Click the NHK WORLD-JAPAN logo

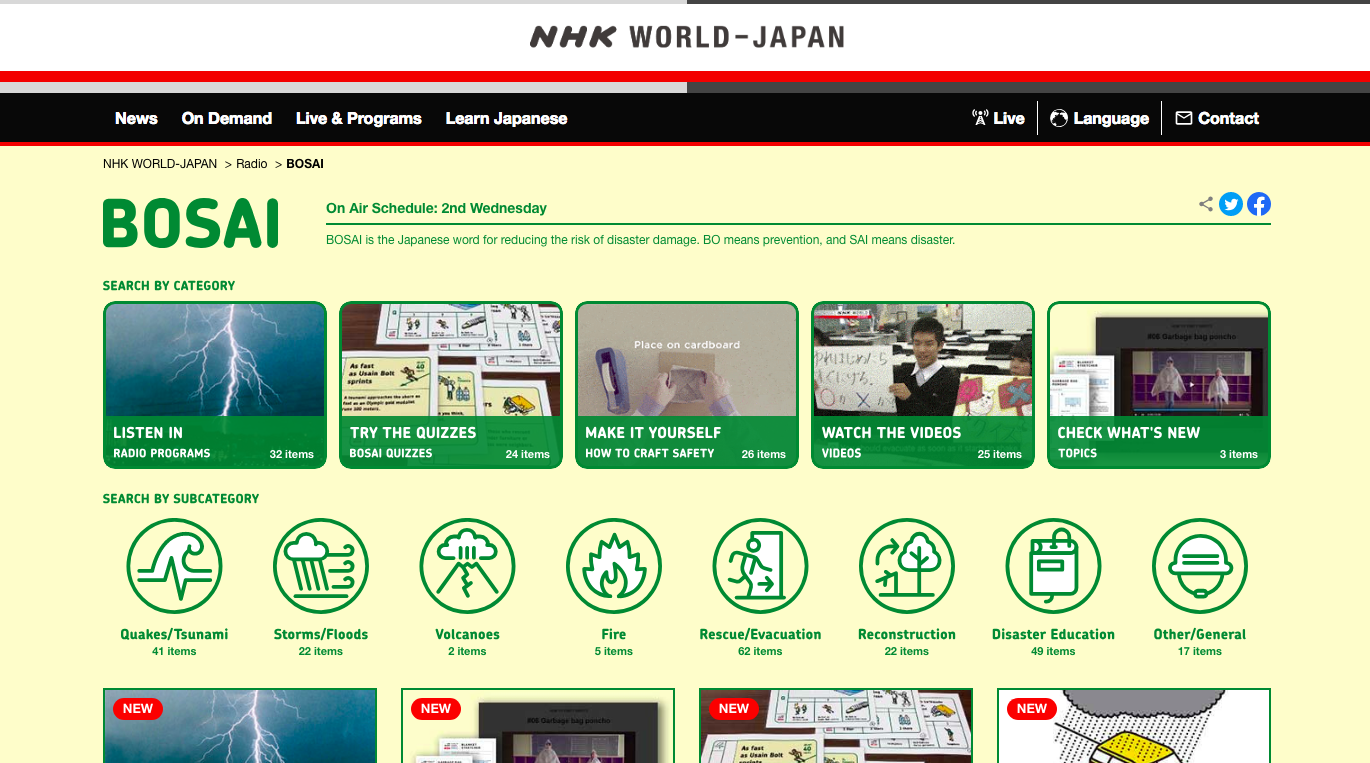coord(687,37)
